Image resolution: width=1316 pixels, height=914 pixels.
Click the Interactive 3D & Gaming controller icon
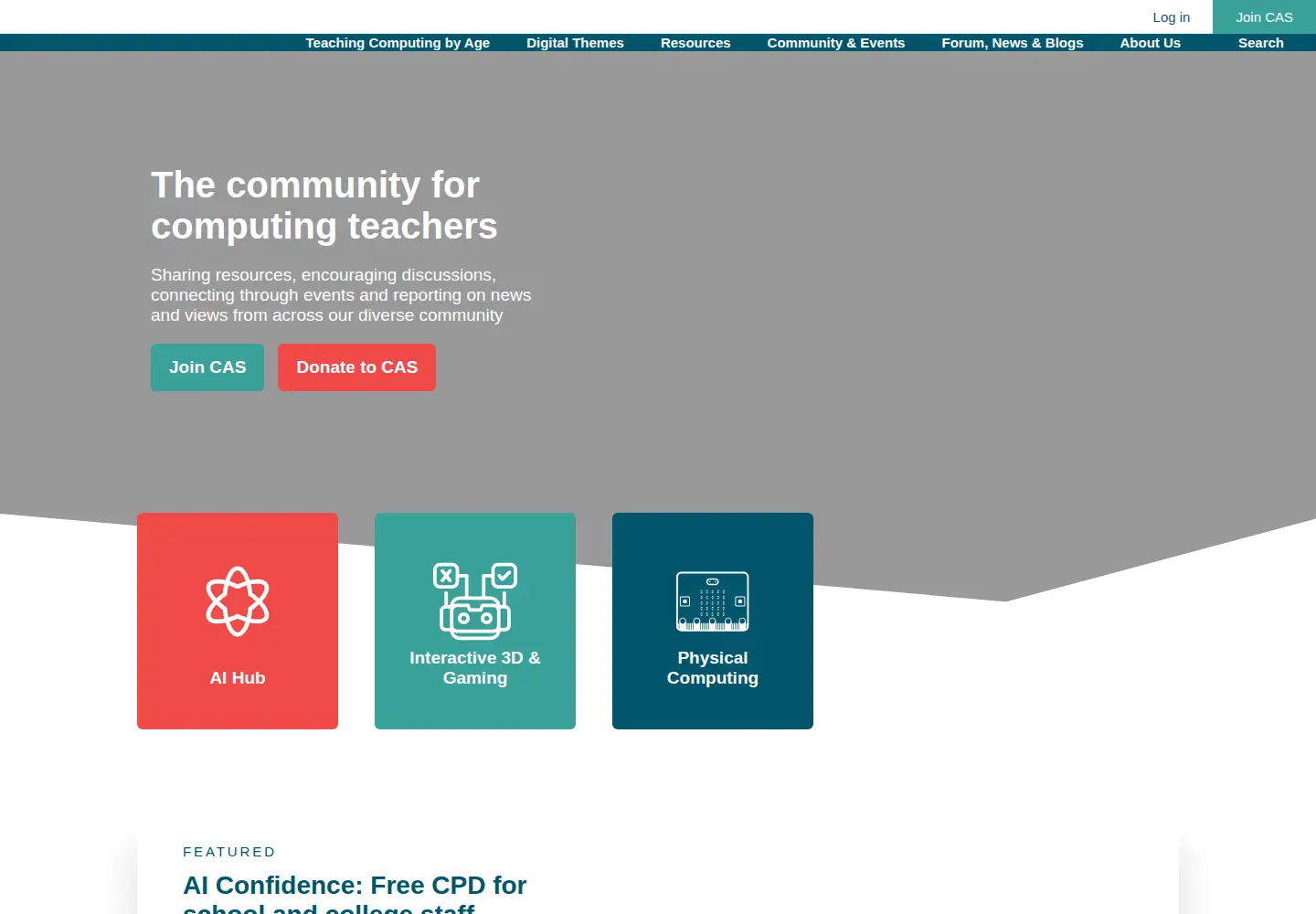click(475, 600)
